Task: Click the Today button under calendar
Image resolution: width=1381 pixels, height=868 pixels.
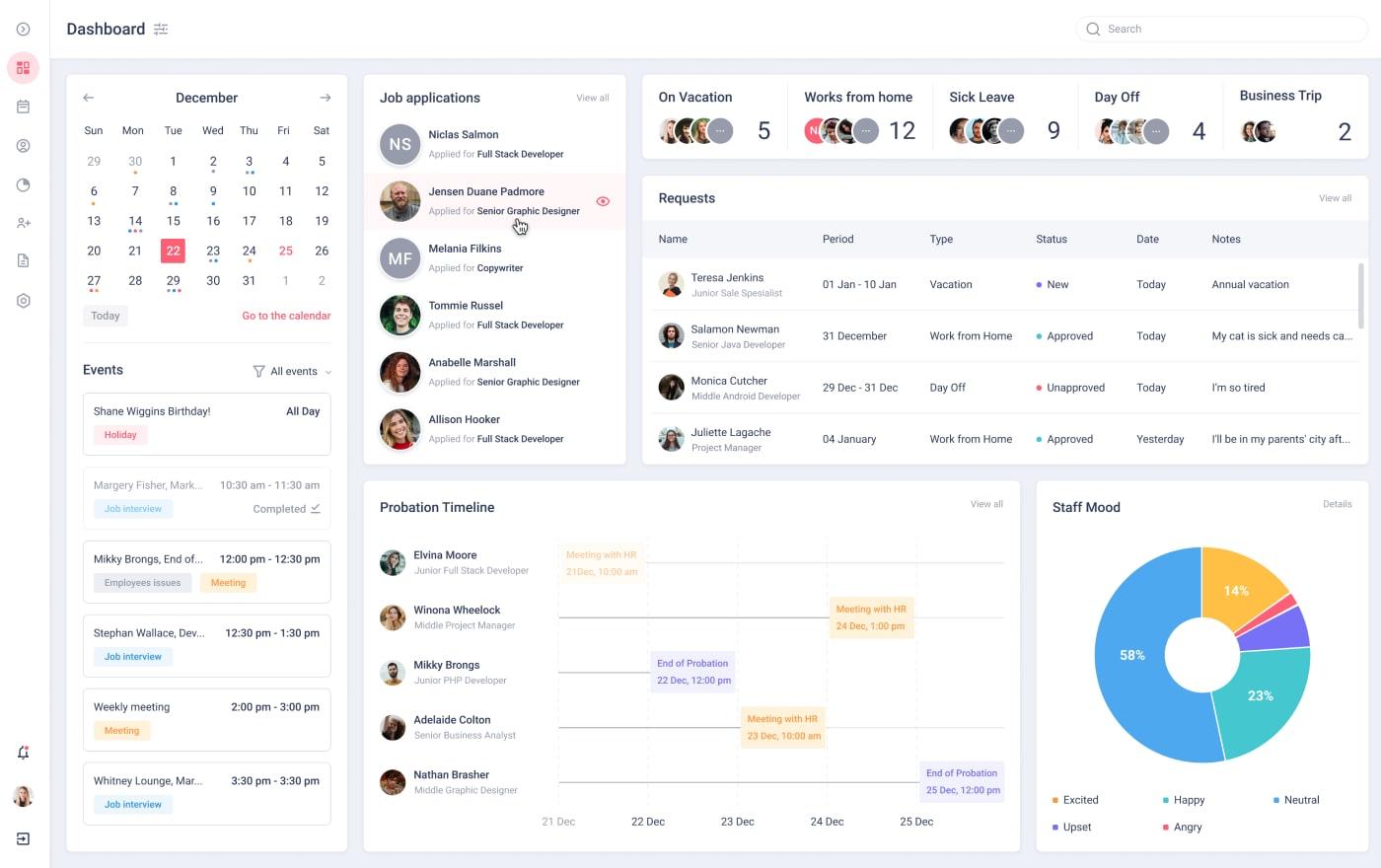Action: click(106, 316)
